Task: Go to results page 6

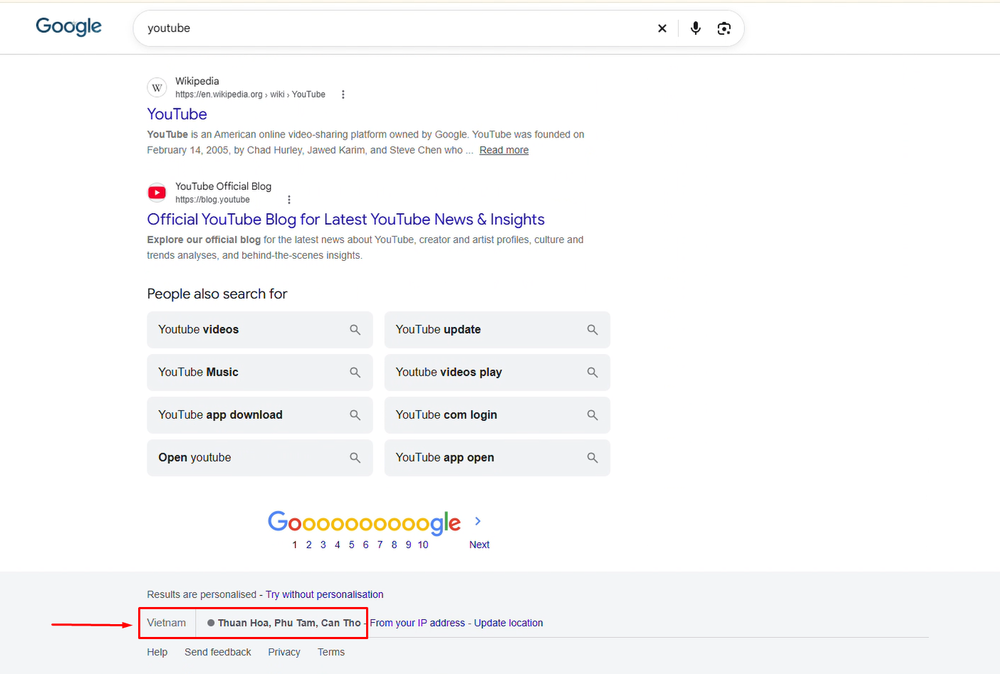Action: click(365, 545)
